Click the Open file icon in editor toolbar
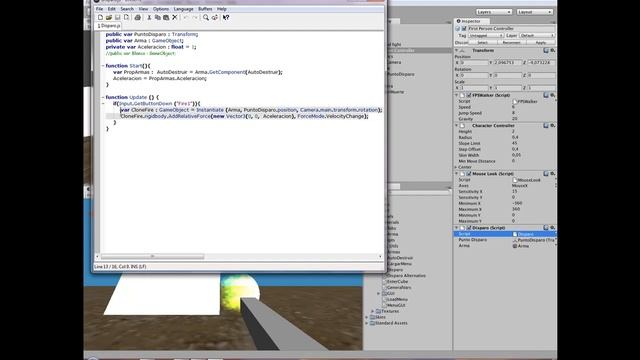Screen dimensions: 640x360 (x=109, y=18)
